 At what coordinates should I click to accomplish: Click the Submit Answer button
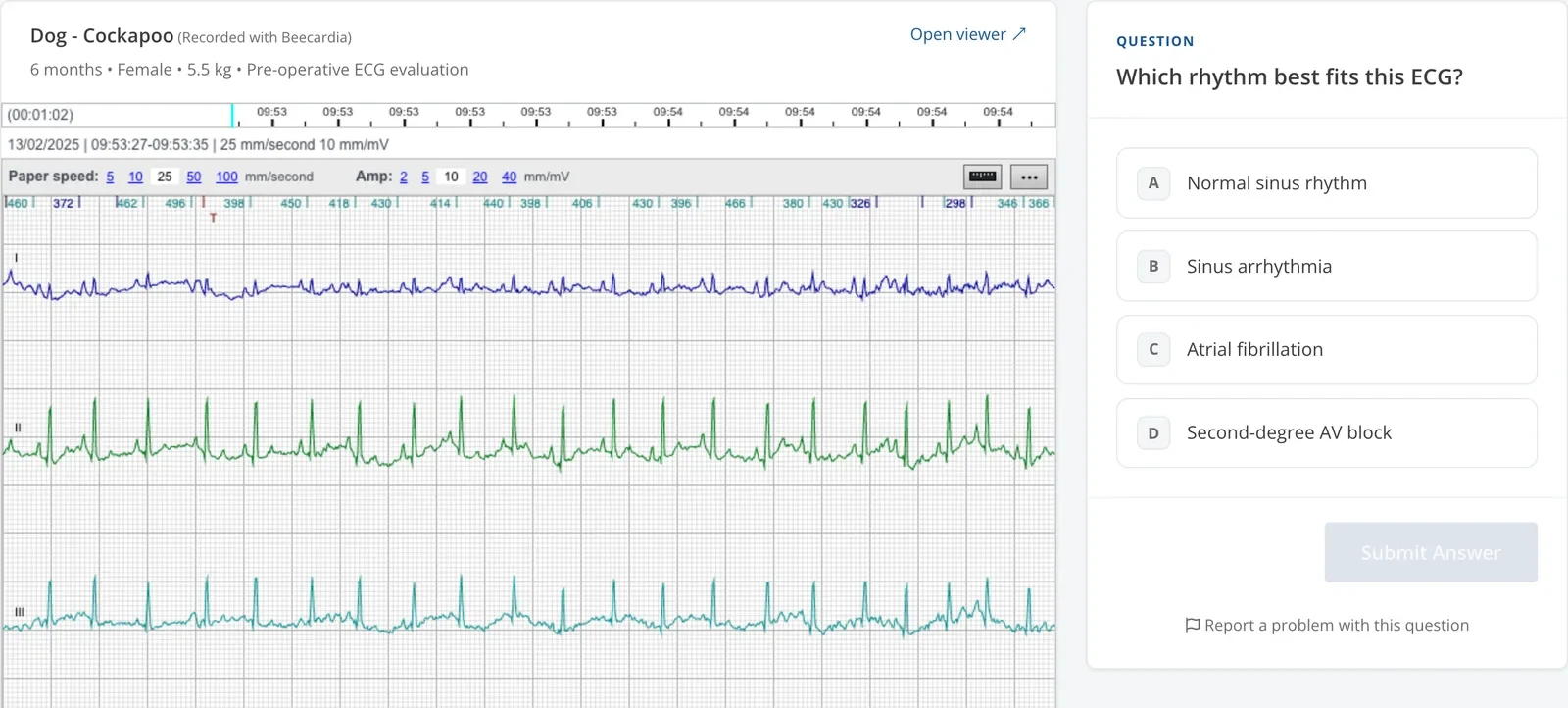pos(1431,552)
